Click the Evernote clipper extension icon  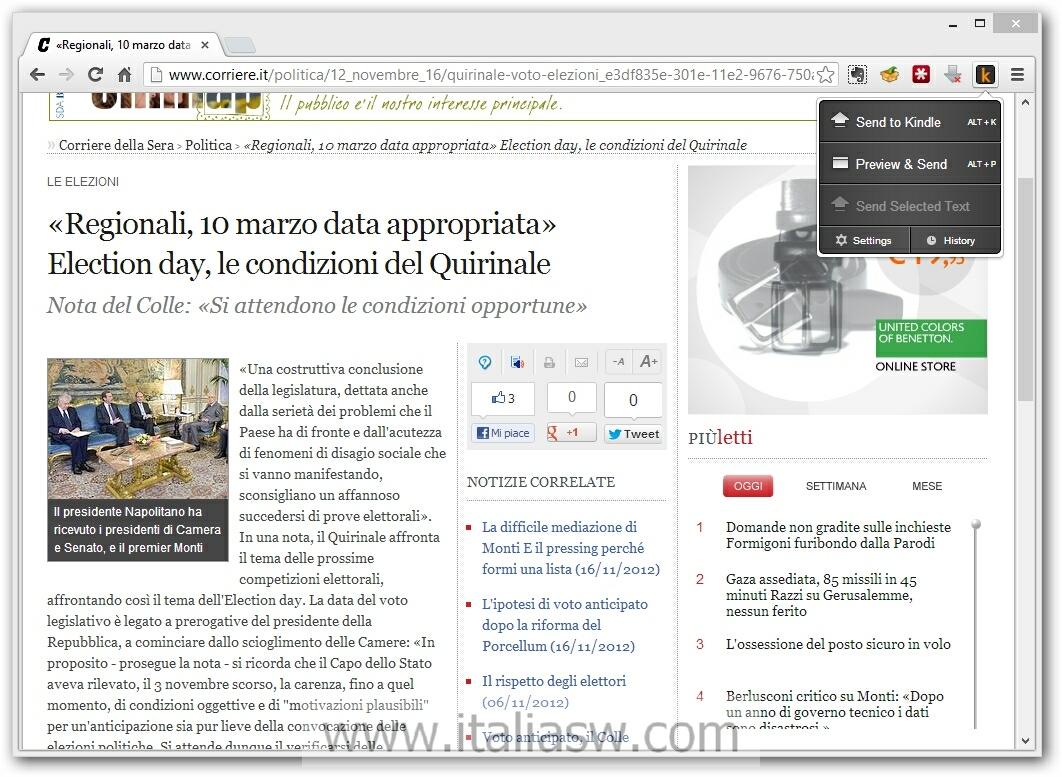point(857,75)
